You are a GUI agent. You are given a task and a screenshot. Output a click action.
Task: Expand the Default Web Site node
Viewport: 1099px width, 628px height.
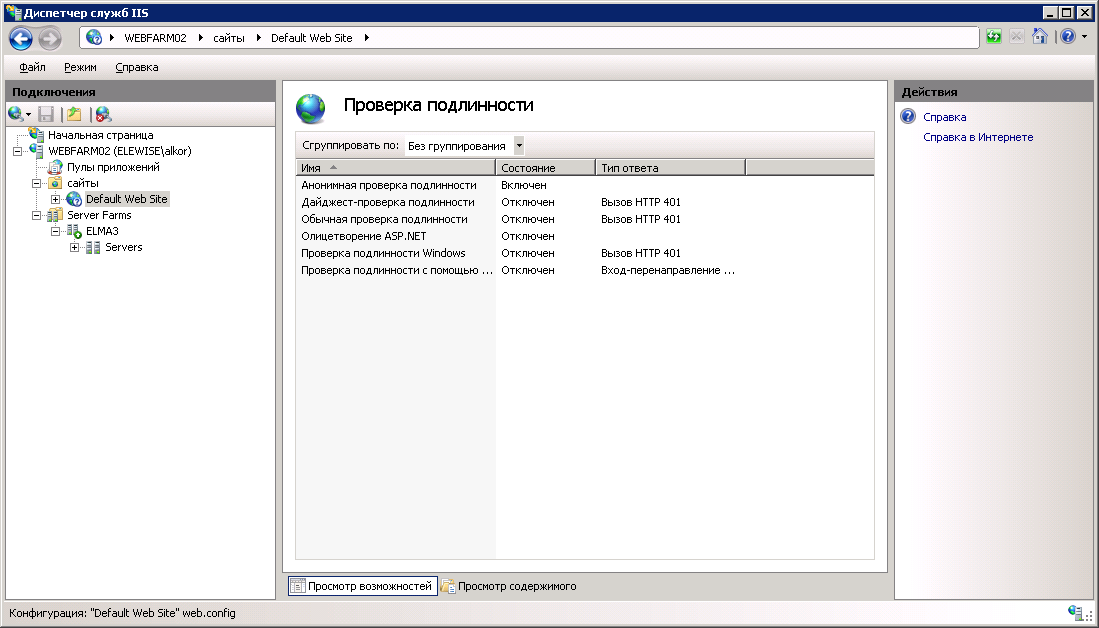pyautogui.click(x=56, y=199)
